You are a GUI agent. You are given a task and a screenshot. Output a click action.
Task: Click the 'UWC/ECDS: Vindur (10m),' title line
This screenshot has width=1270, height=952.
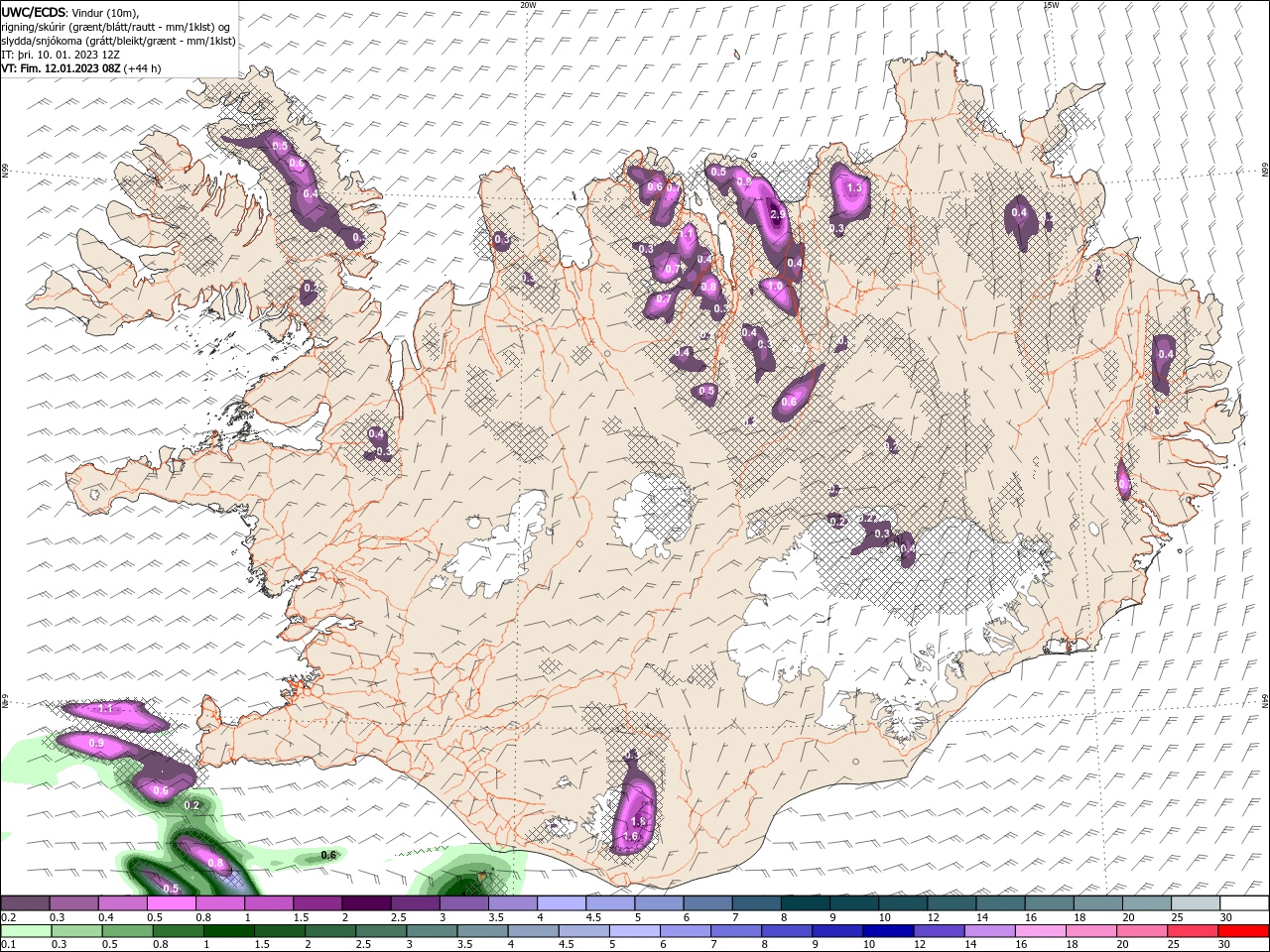(x=70, y=12)
